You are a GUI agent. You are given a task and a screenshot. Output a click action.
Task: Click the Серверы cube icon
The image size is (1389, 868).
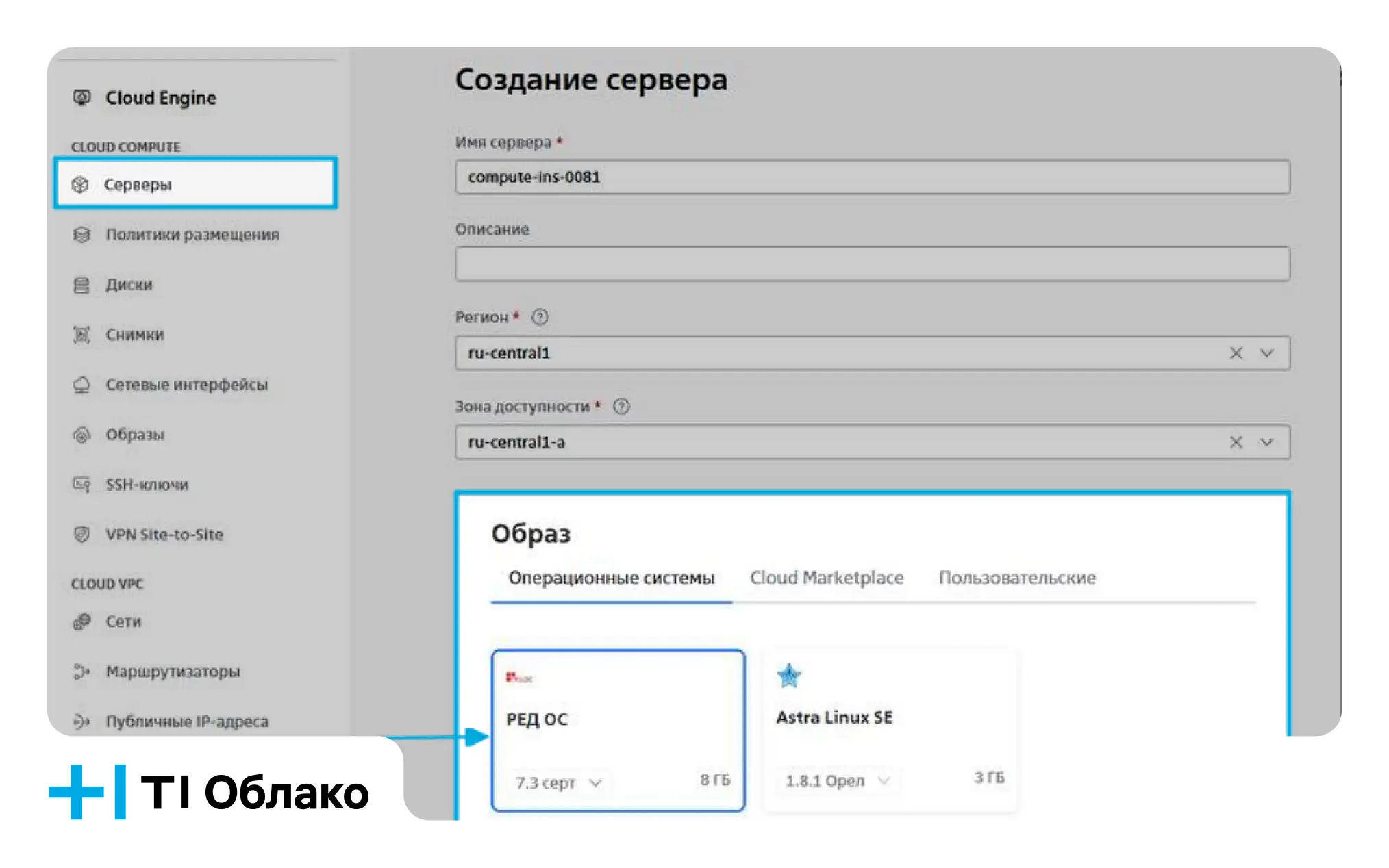click(x=80, y=184)
